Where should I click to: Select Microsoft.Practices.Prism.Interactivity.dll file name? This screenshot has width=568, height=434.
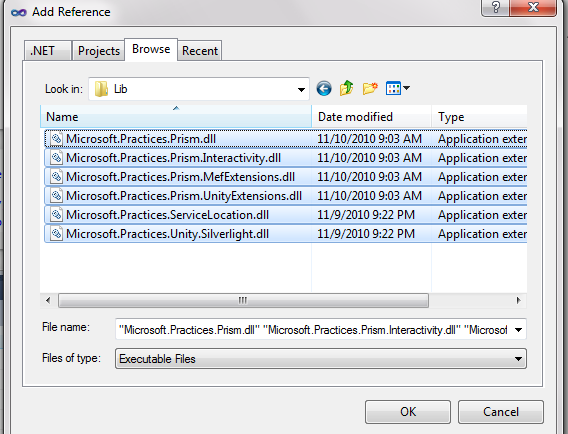click(173, 158)
